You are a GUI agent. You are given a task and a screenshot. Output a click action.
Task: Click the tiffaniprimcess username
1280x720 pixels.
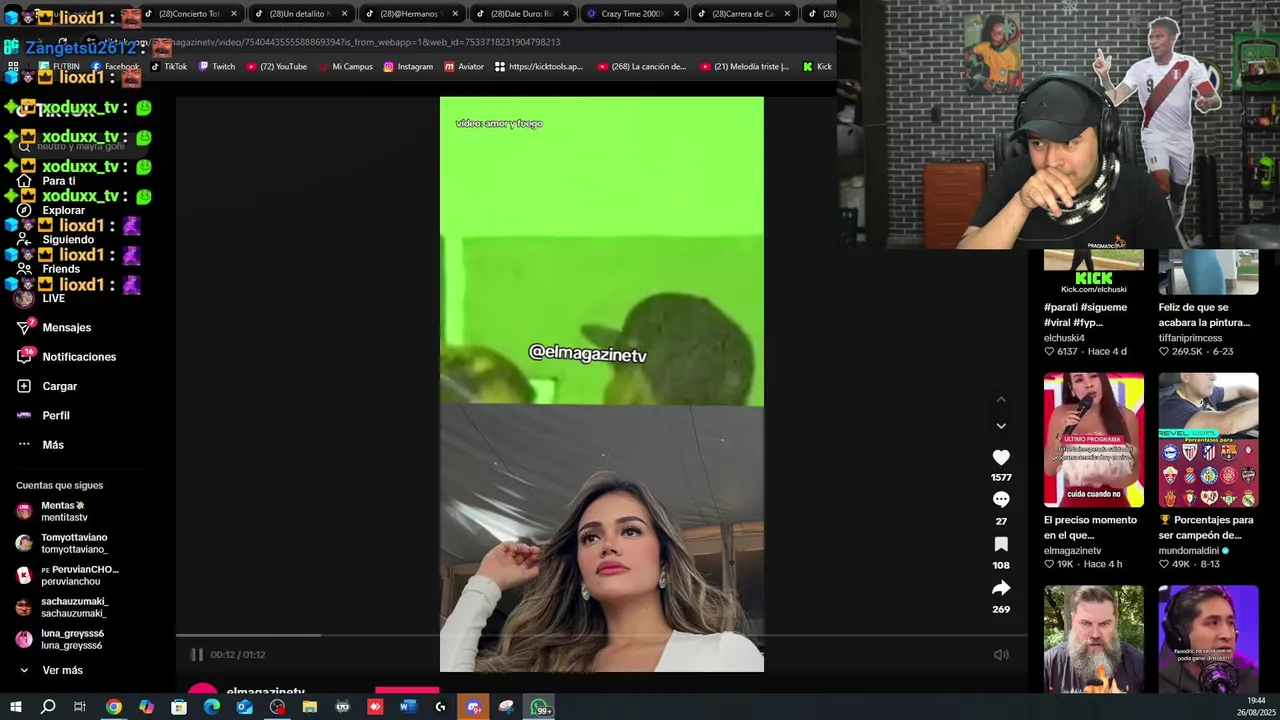(1190, 338)
